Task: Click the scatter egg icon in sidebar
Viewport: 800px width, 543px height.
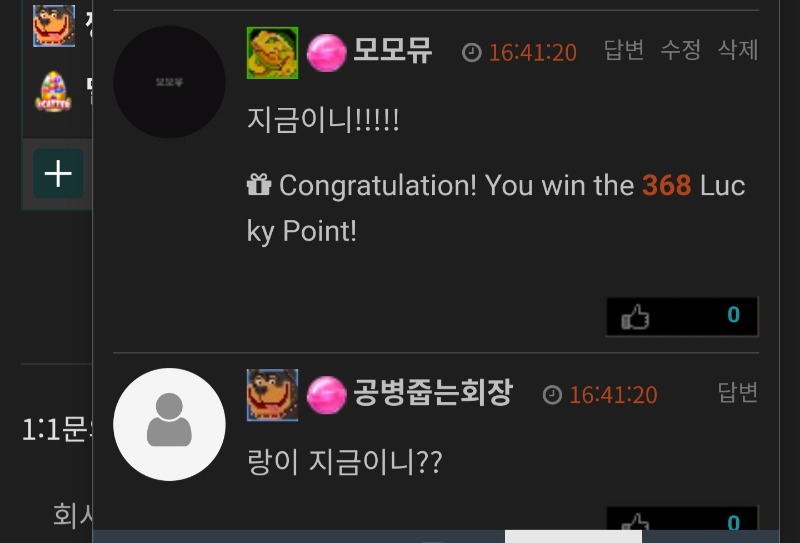Action: [x=53, y=92]
